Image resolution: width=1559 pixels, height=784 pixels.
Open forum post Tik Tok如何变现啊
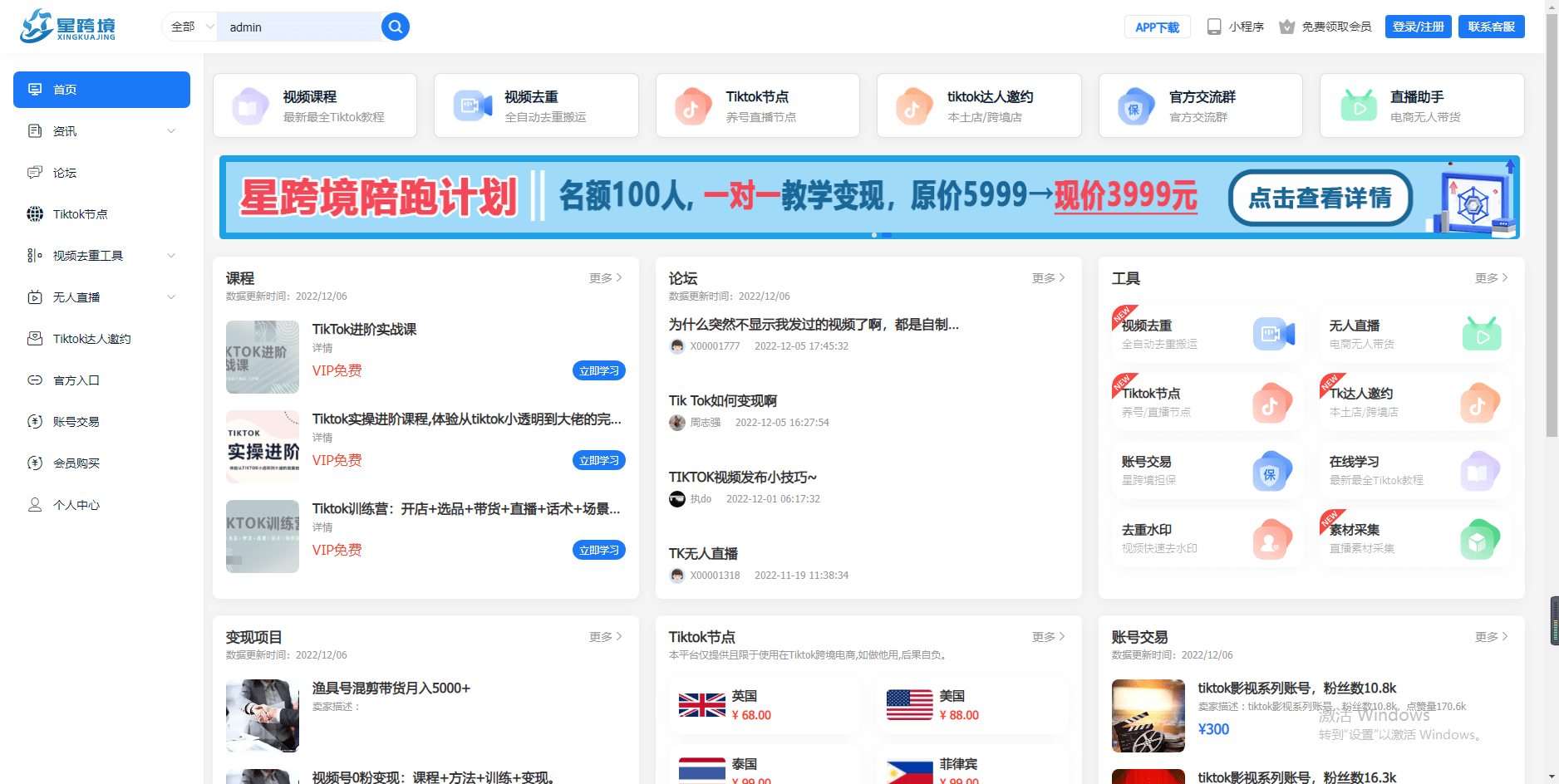(723, 401)
